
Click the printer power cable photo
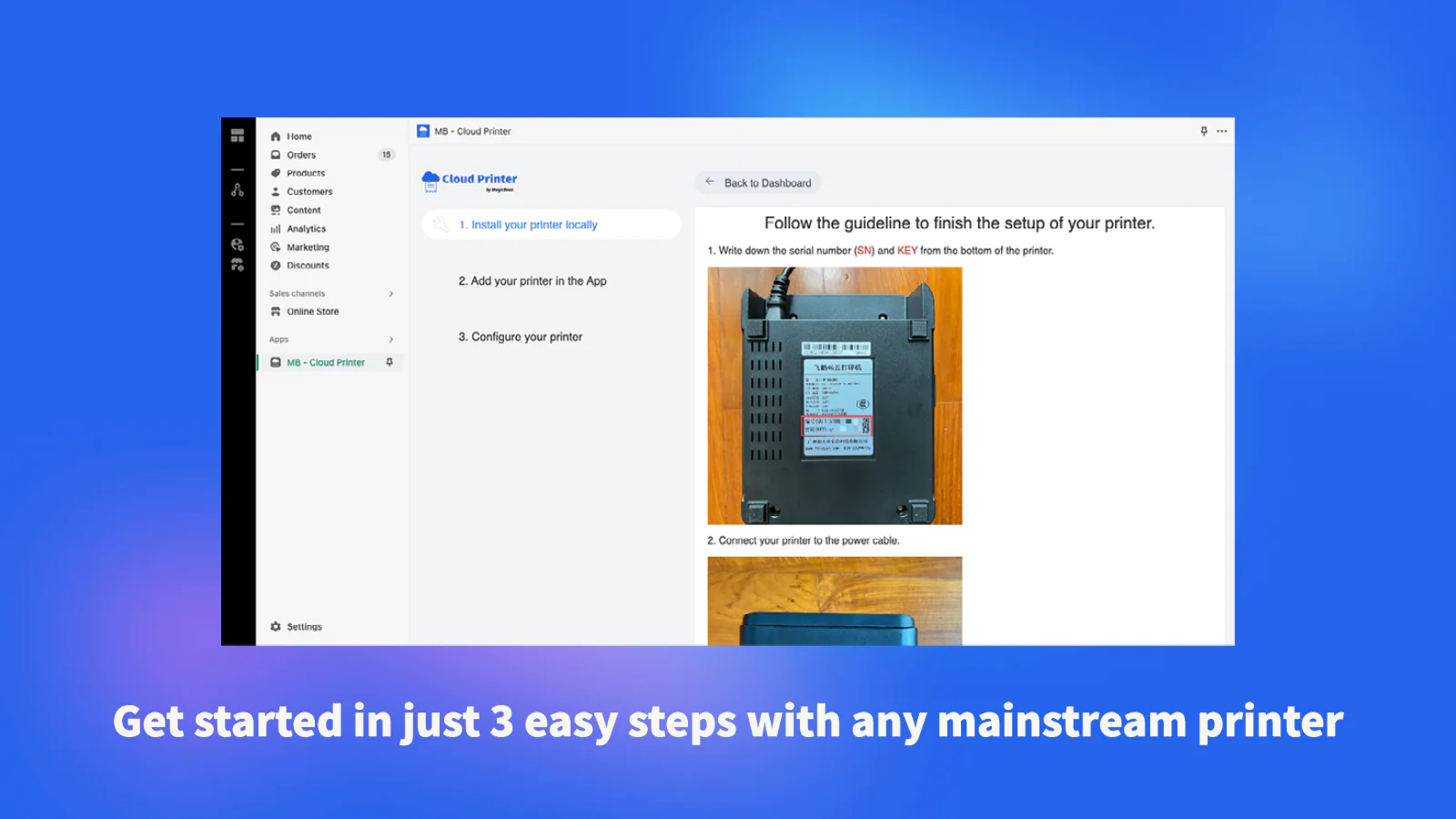834,602
